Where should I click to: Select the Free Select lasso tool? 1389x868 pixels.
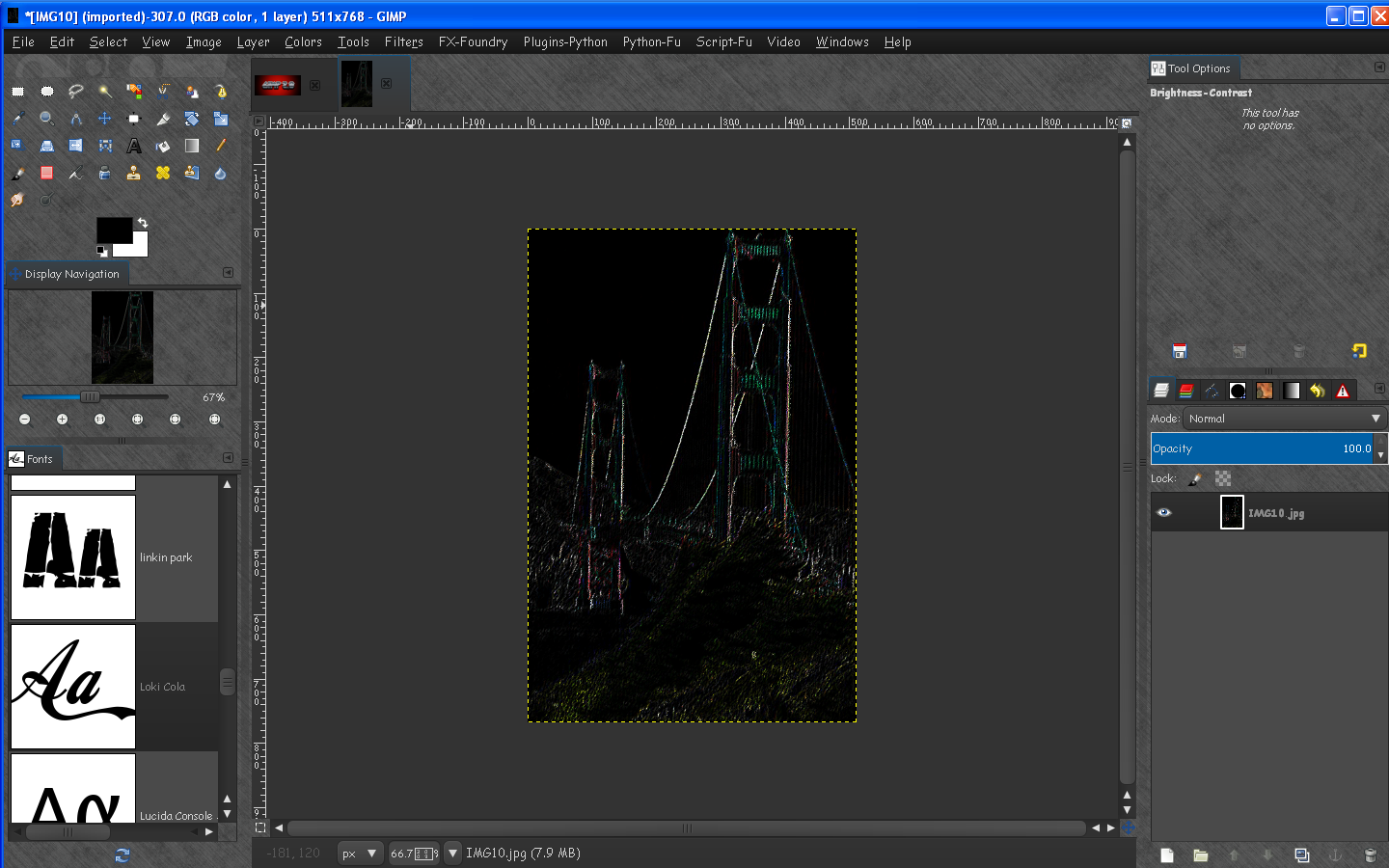click(75, 91)
